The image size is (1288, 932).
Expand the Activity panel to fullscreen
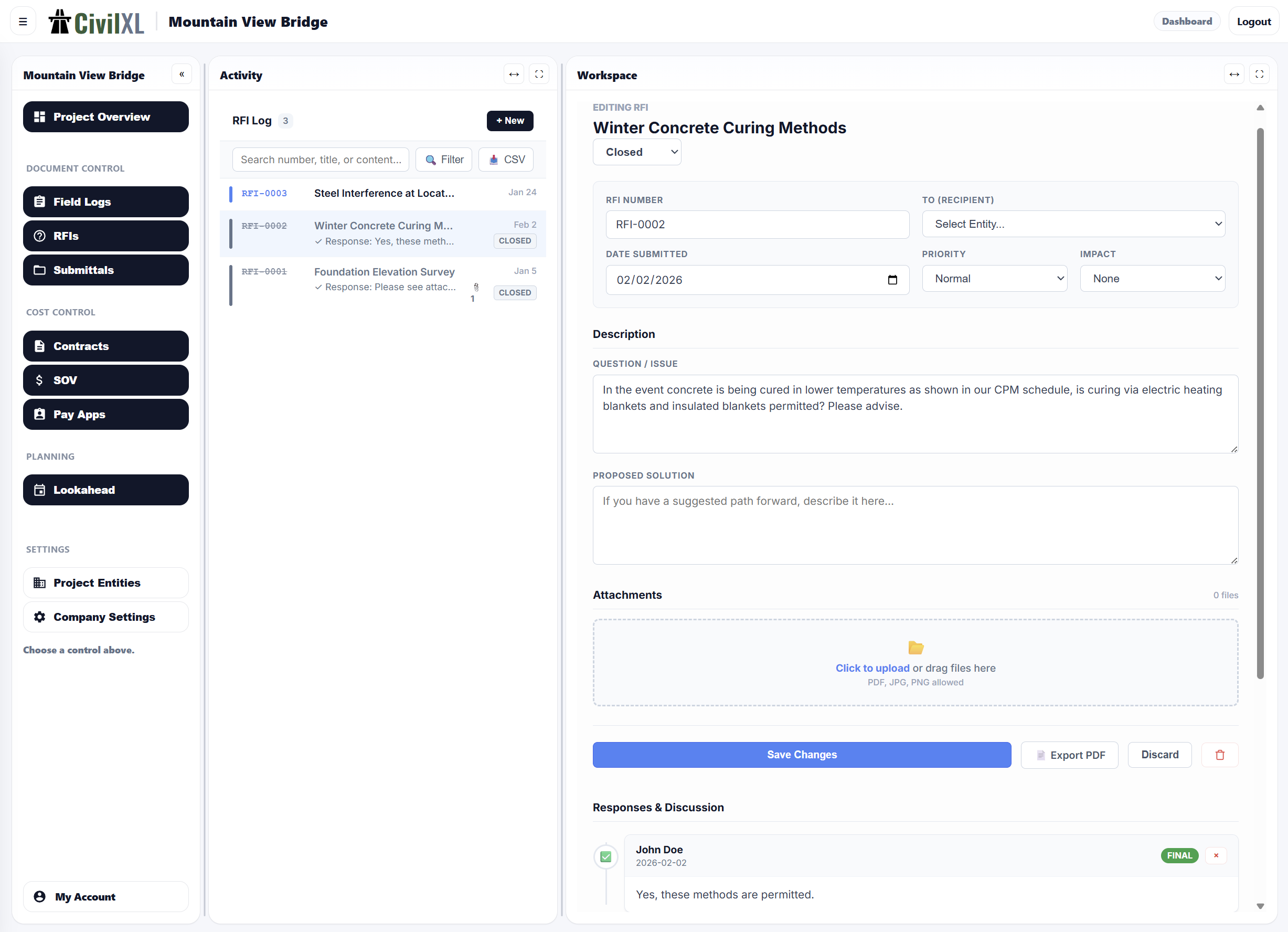tap(538, 74)
